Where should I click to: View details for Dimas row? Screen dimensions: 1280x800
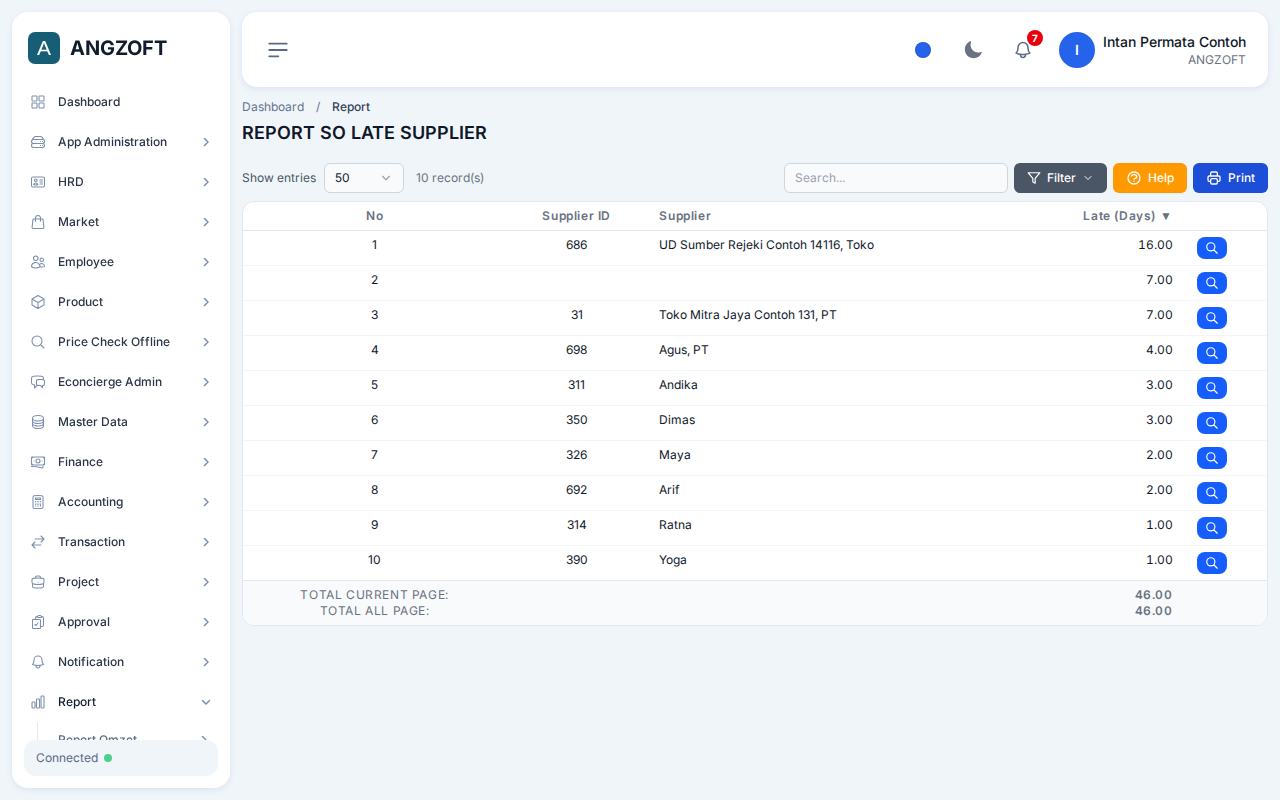1212,423
